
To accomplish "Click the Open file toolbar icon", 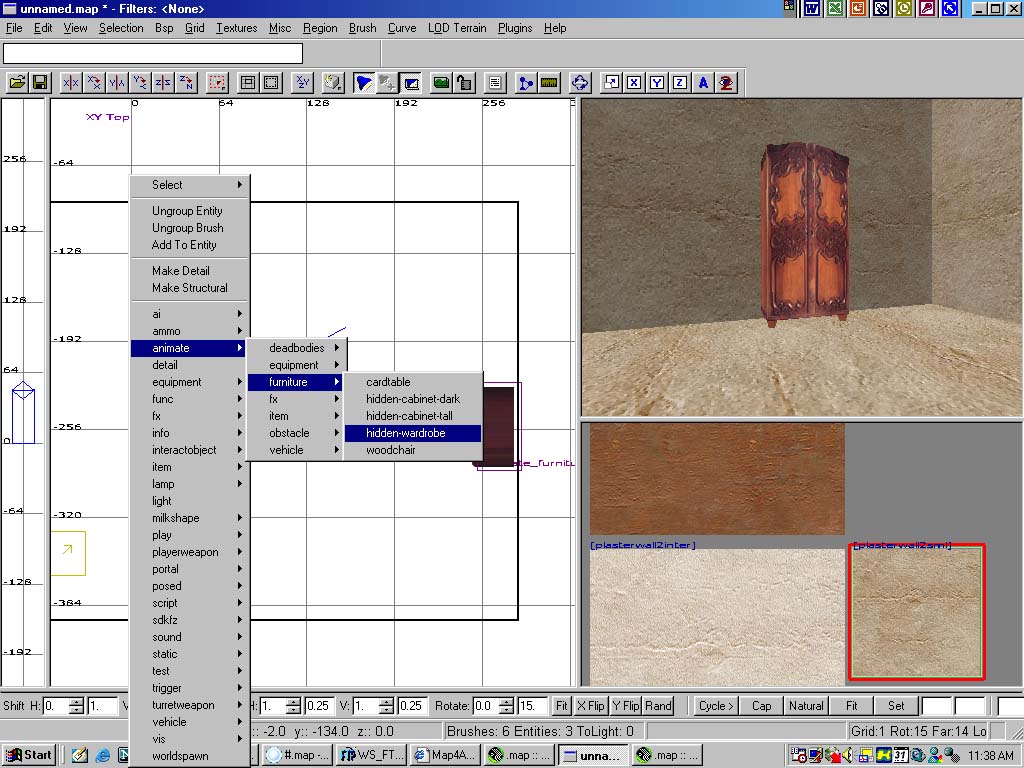I will [x=17, y=83].
